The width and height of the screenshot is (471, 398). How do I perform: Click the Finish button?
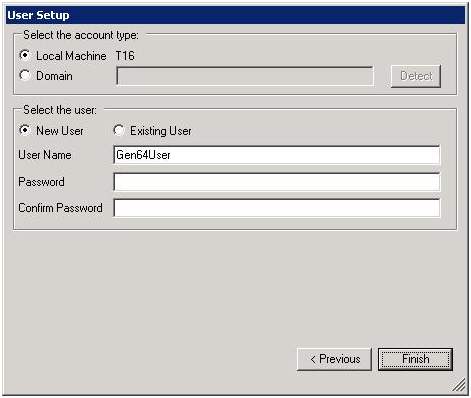coord(415,359)
